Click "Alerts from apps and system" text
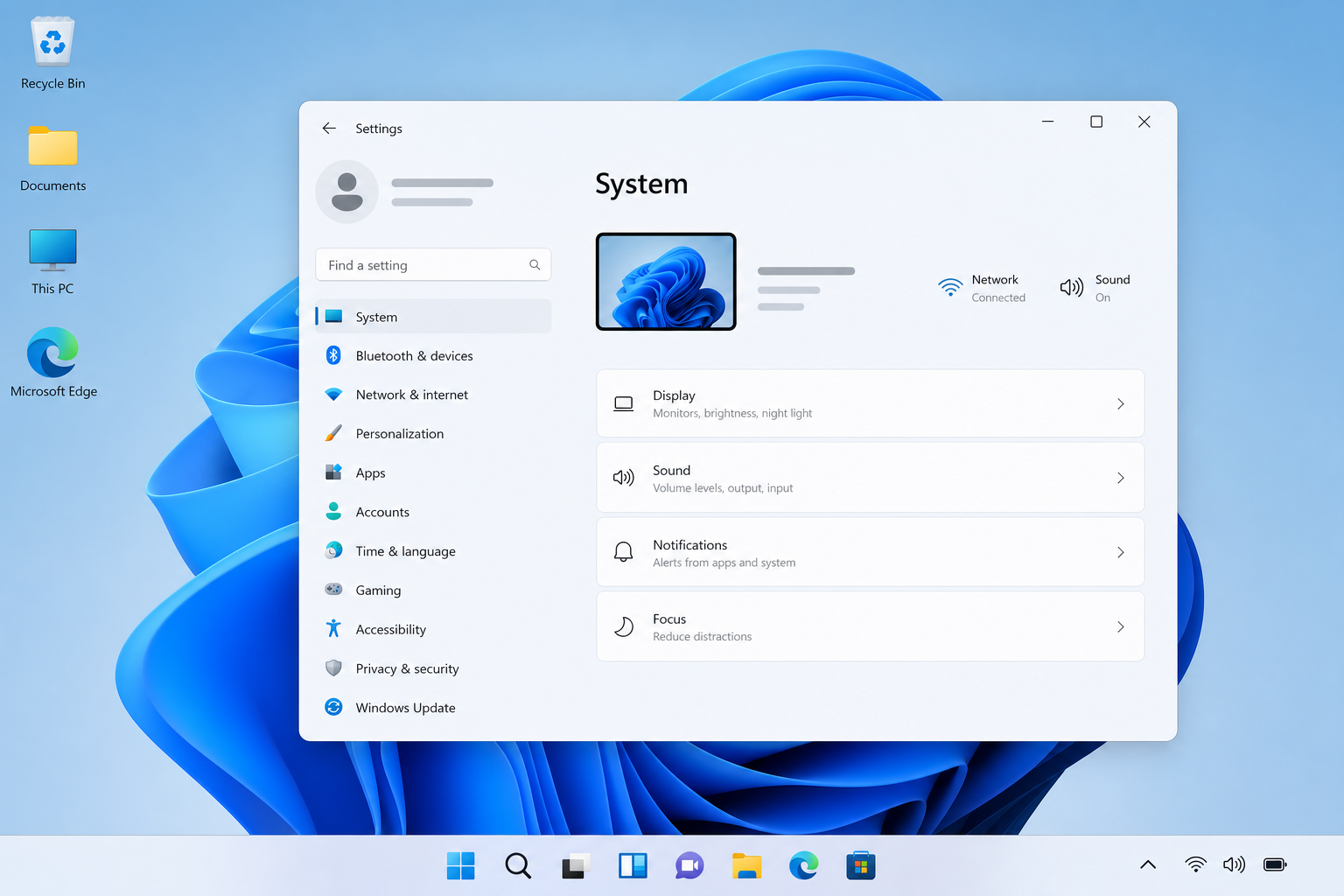Image resolution: width=1344 pixels, height=896 pixels. (724, 563)
